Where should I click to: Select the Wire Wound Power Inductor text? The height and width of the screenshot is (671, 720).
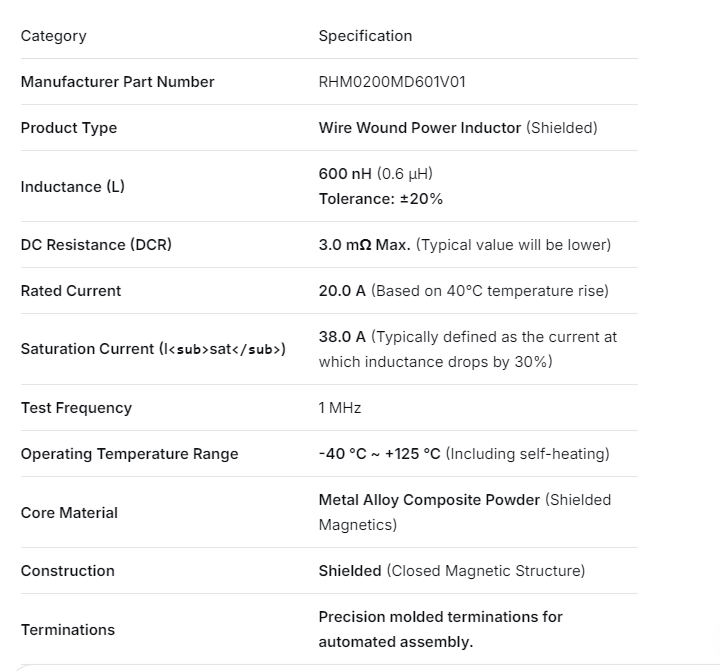coord(420,128)
